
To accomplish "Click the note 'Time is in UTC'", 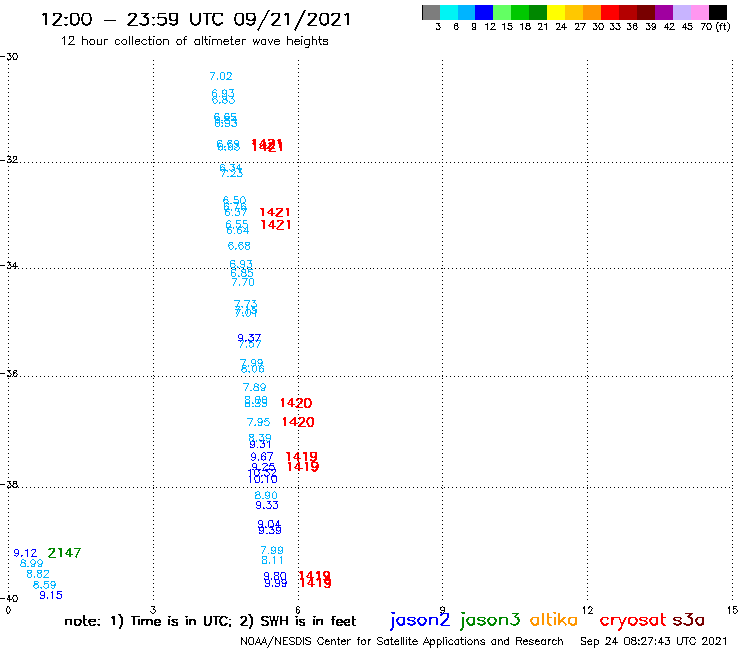I will point(181,621).
